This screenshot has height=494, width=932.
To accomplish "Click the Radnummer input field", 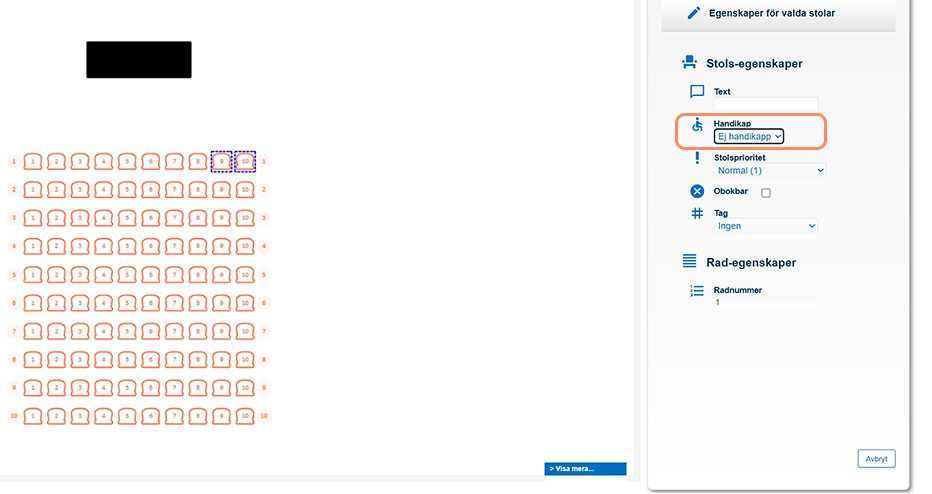I will (x=766, y=302).
